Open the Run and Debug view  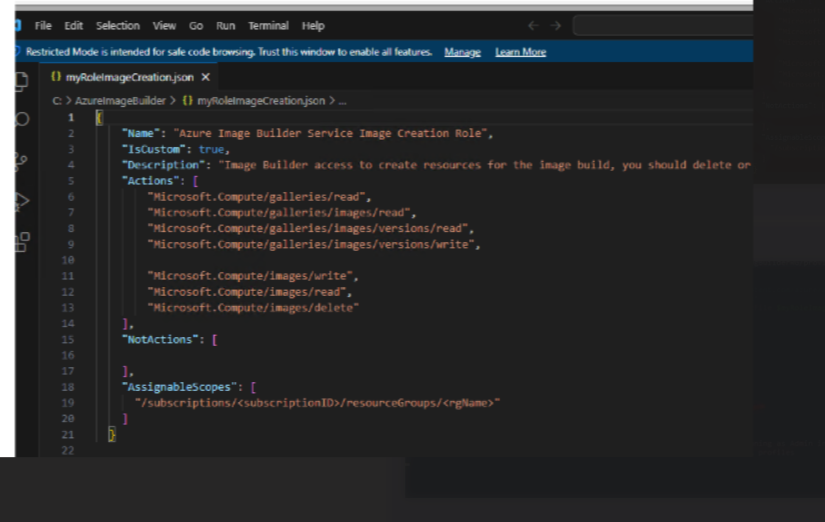point(21,201)
